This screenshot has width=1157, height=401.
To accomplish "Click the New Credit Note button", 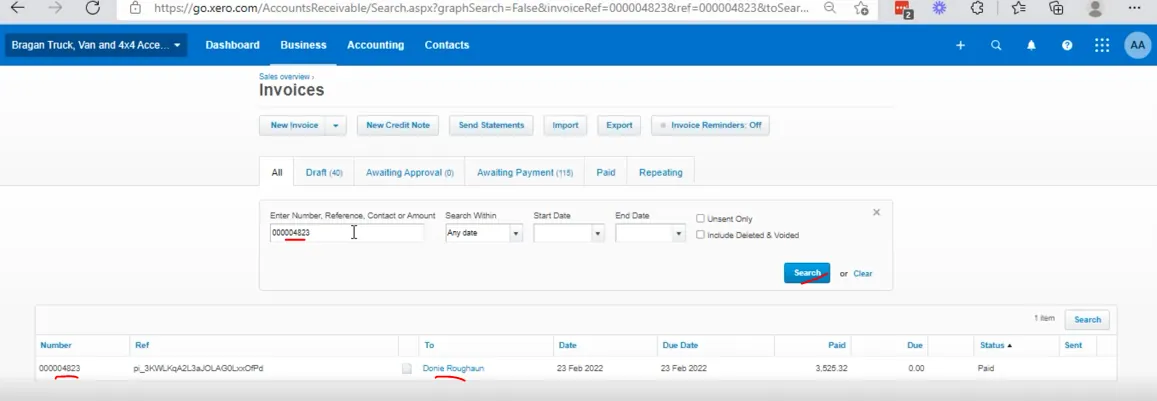I will click(398, 126).
